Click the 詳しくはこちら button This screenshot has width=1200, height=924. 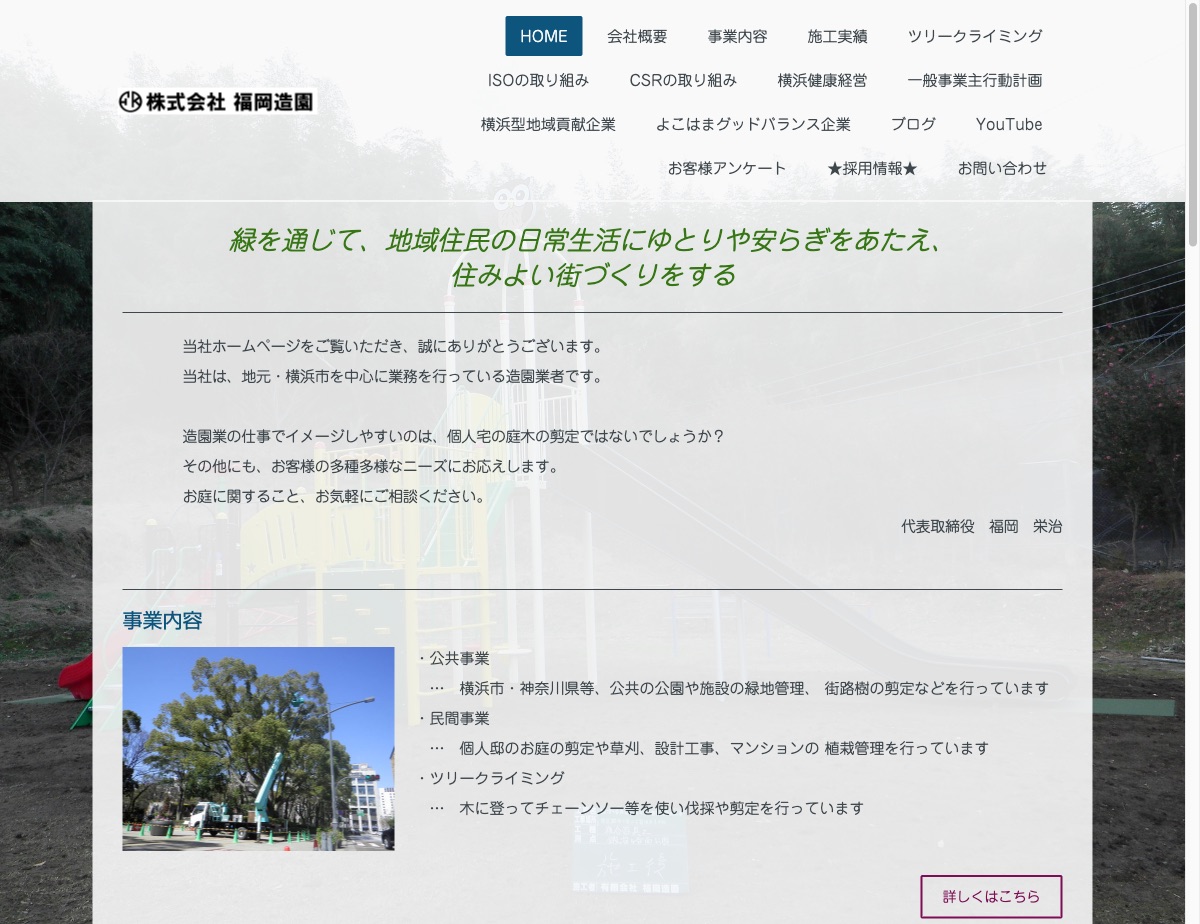point(991,897)
